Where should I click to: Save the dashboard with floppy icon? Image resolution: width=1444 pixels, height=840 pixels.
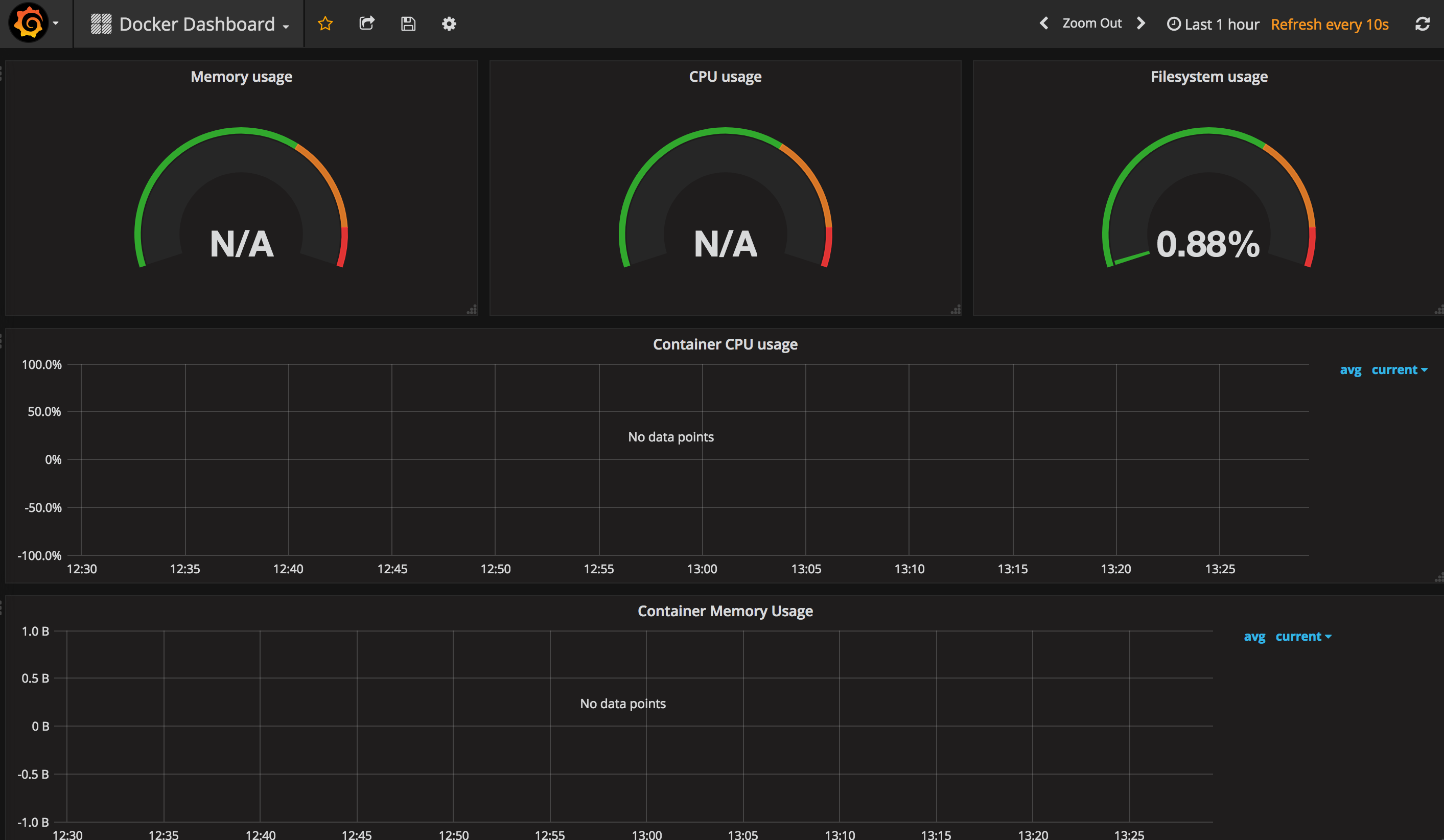click(x=408, y=24)
